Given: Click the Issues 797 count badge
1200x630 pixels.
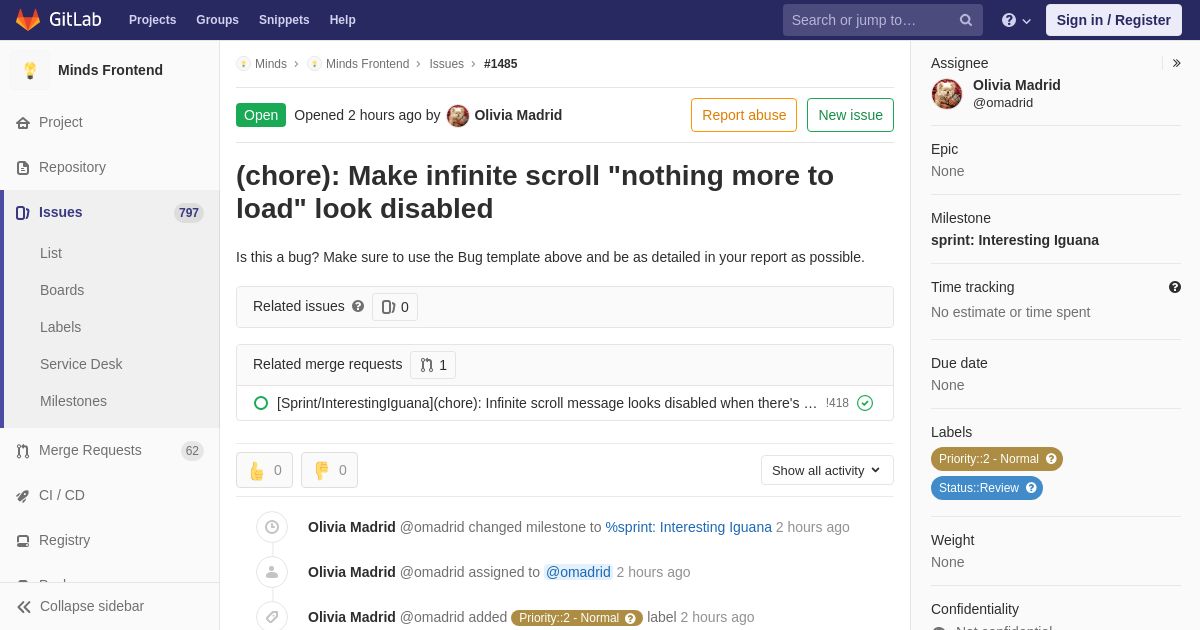Looking at the screenshot, I should (189, 213).
